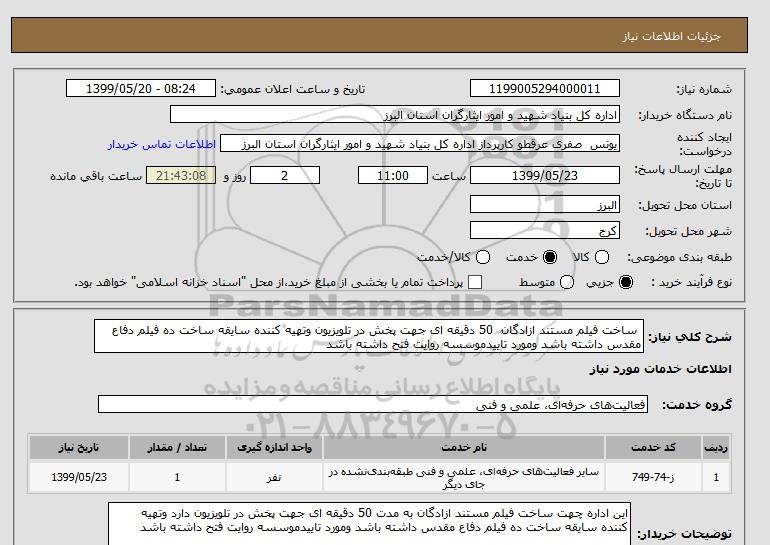The width and height of the screenshot is (770, 545).
Task: Click the ردیف column header
Action: click(716, 447)
